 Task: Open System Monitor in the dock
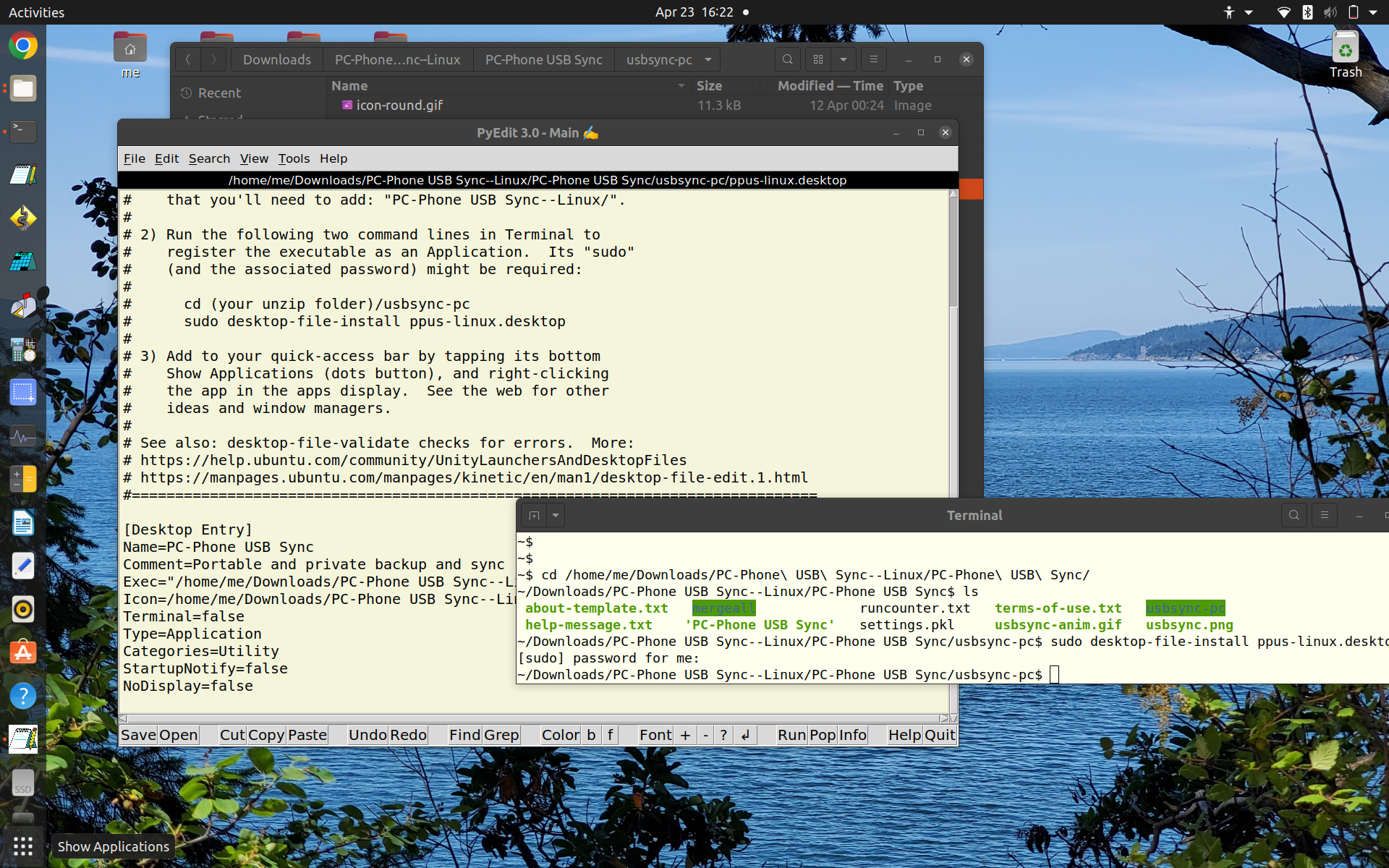pyautogui.click(x=23, y=436)
